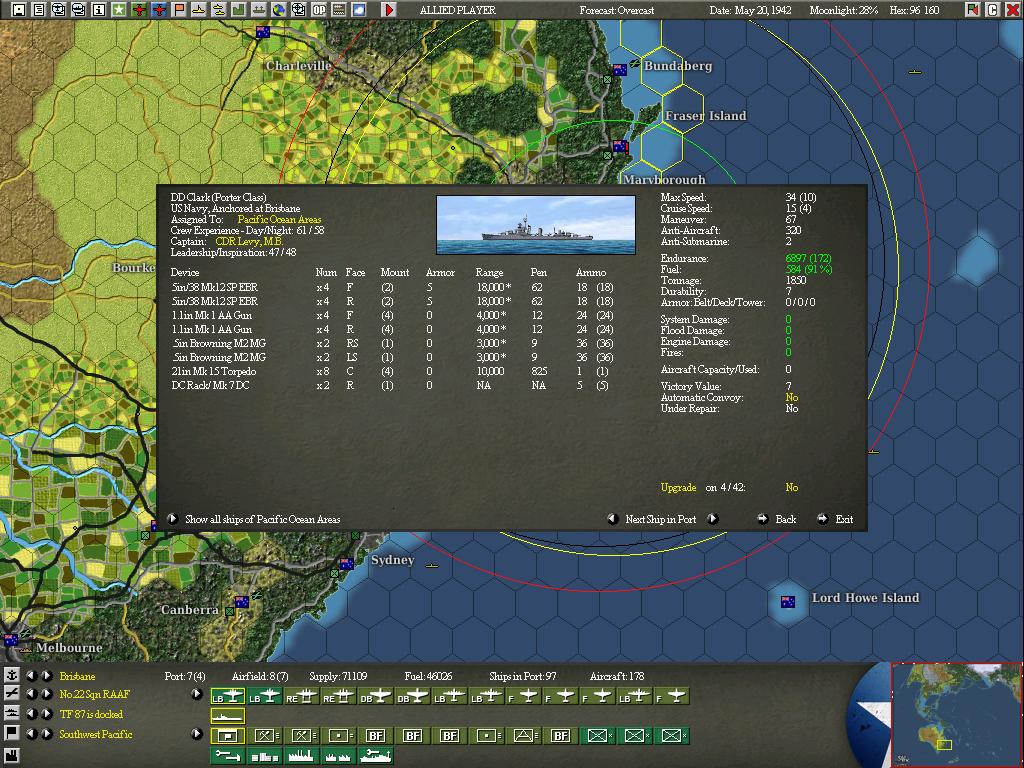Click the 'Brisbane' base name
The width and height of the screenshot is (1024, 768).
click(x=77, y=676)
